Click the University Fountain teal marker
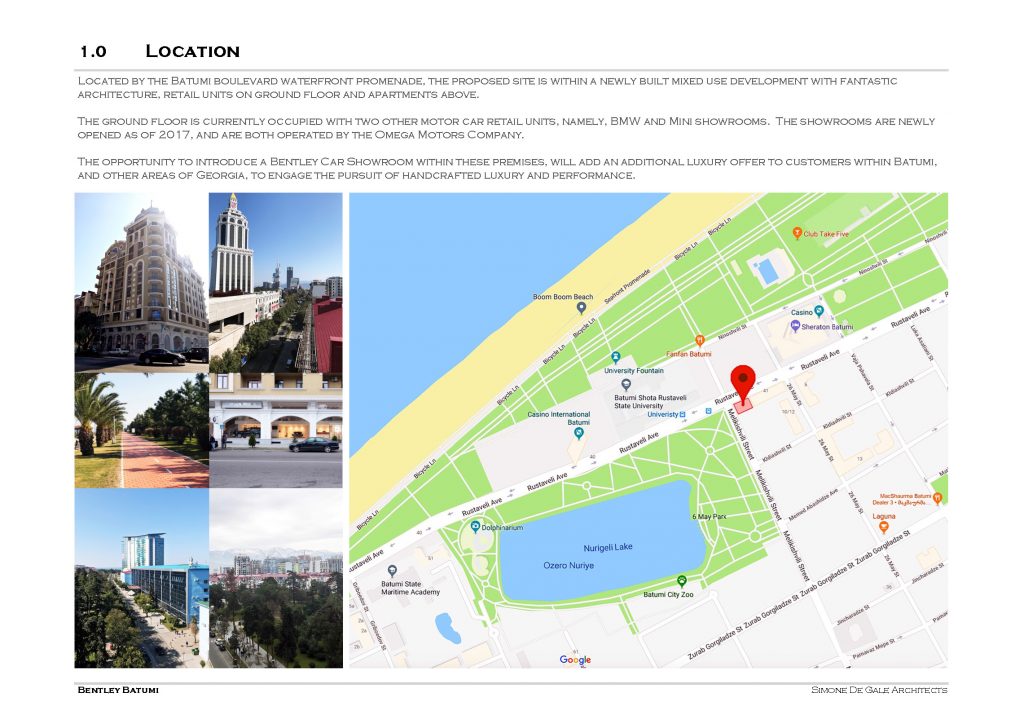Viewport: 1024px width, 728px height. (x=615, y=358)
